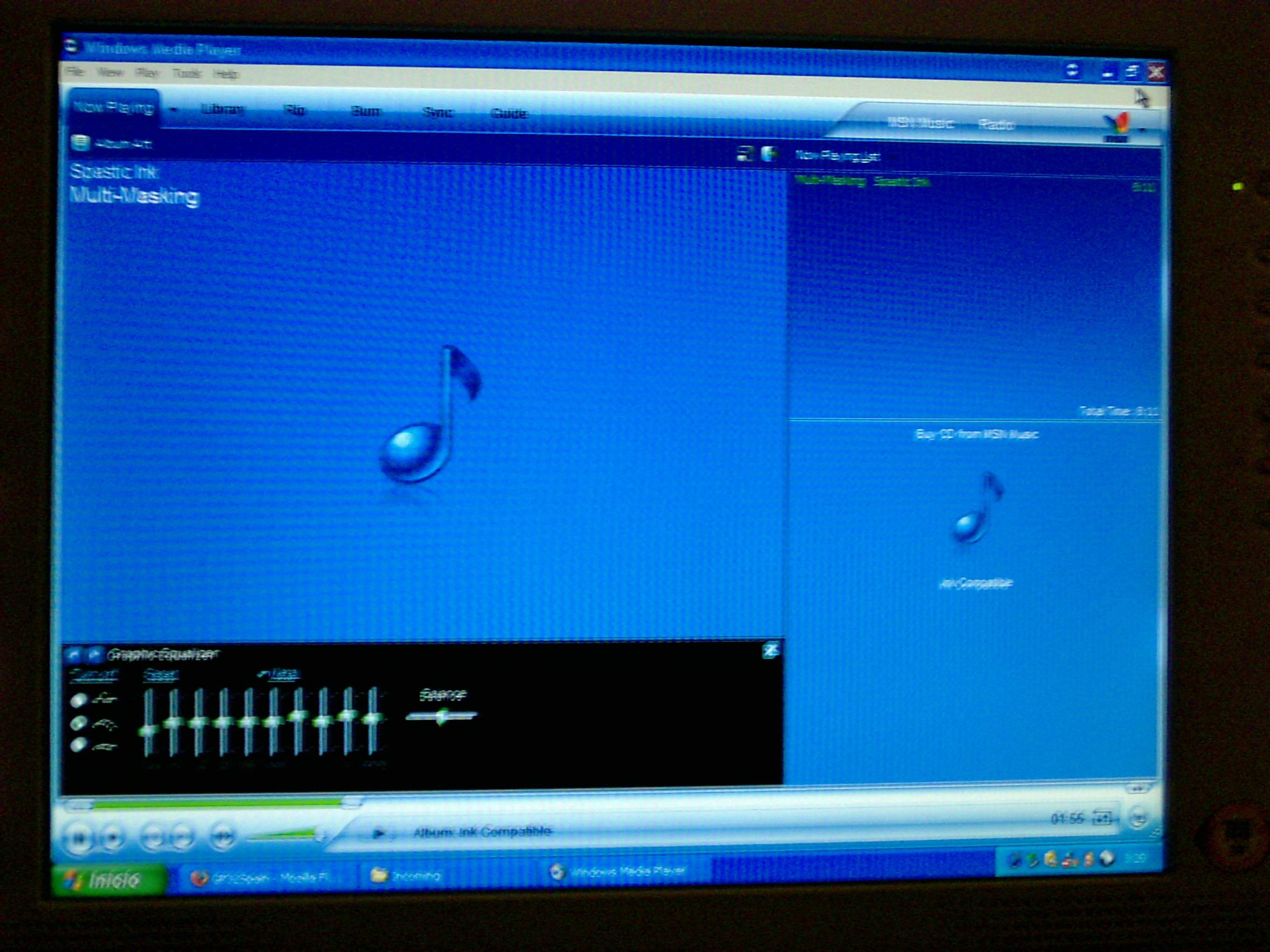Click the seek bar thumb

pyautogui.click(x=352, y=802)
